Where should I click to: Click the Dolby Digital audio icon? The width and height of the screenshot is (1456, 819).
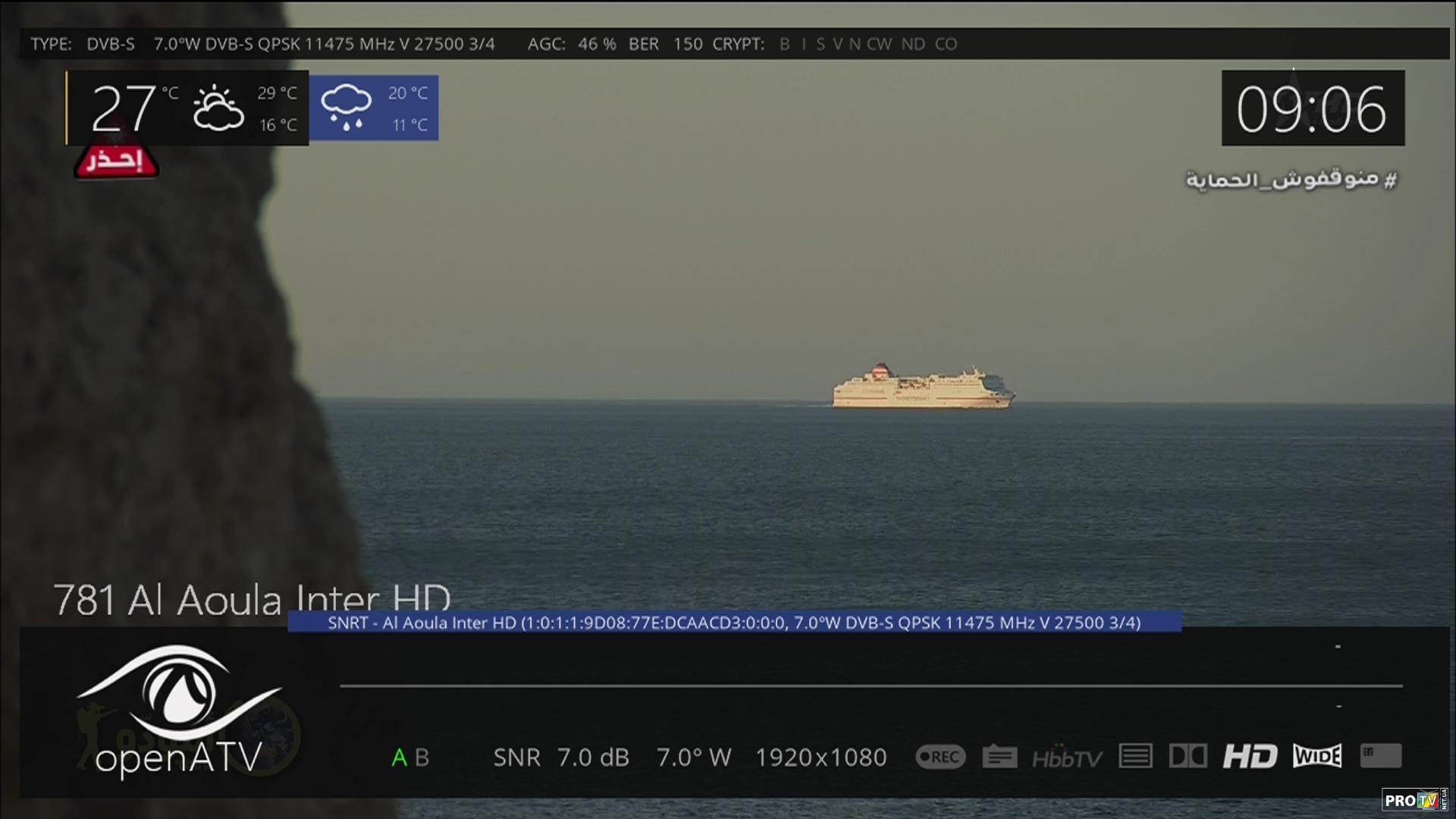(1188, 756)
